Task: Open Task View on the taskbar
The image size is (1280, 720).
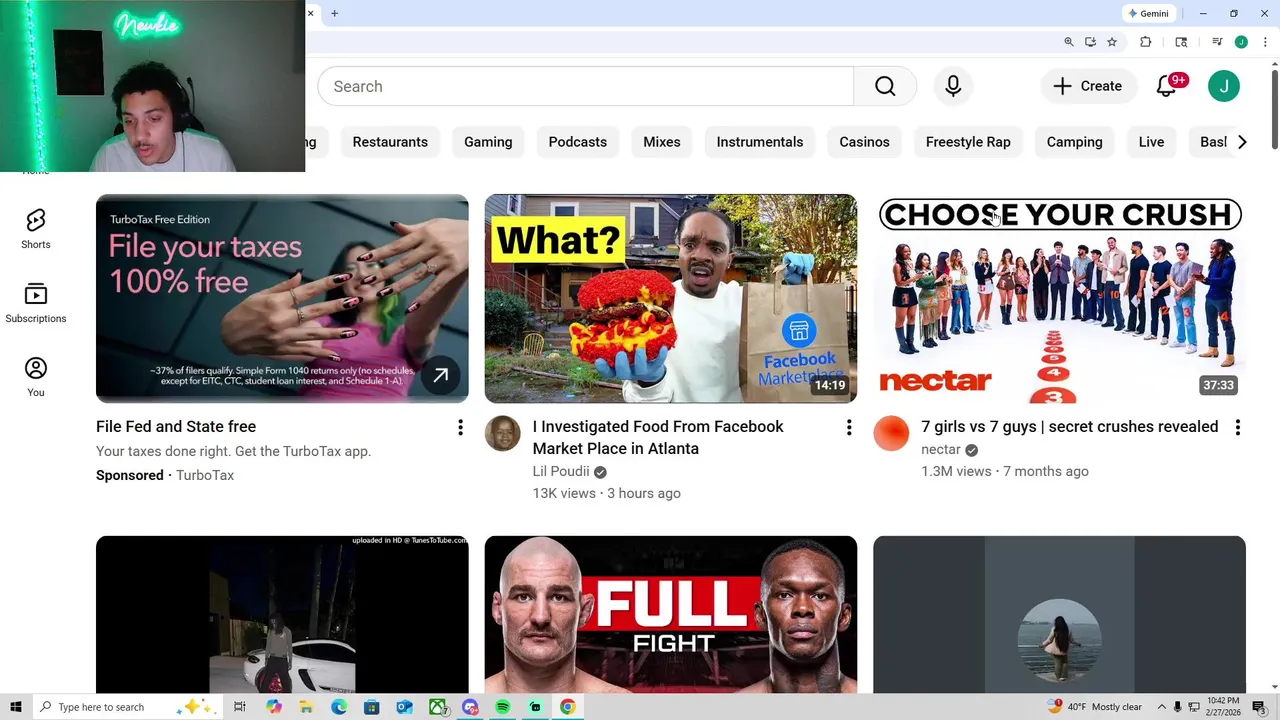Action: (240, 707)
